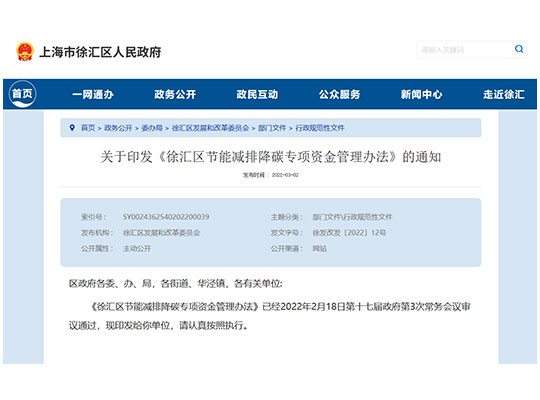Viewport: 540px width, 400px height.
Task: Click document number 徐发改发〔2022〕12号
Action: [x=349, y=233]
